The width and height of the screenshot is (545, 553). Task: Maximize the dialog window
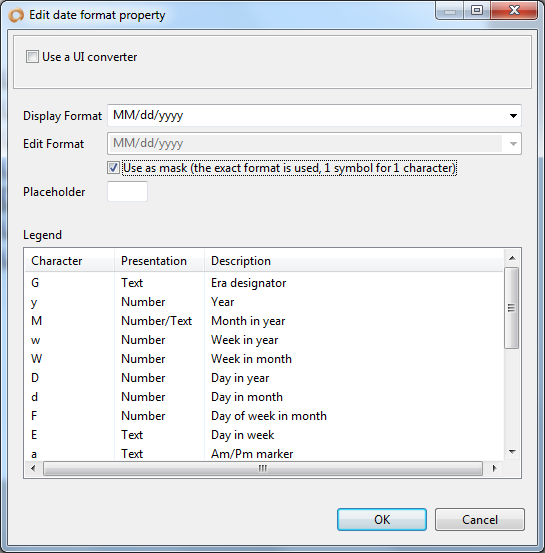[477, 11]
